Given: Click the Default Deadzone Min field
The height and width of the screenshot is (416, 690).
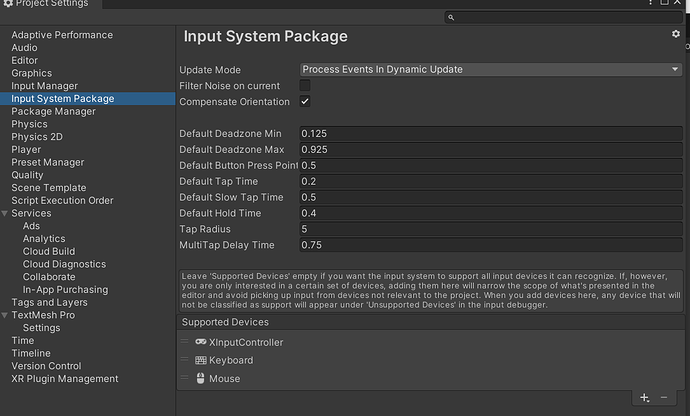Looking at the screenshot, I should 490,134.
